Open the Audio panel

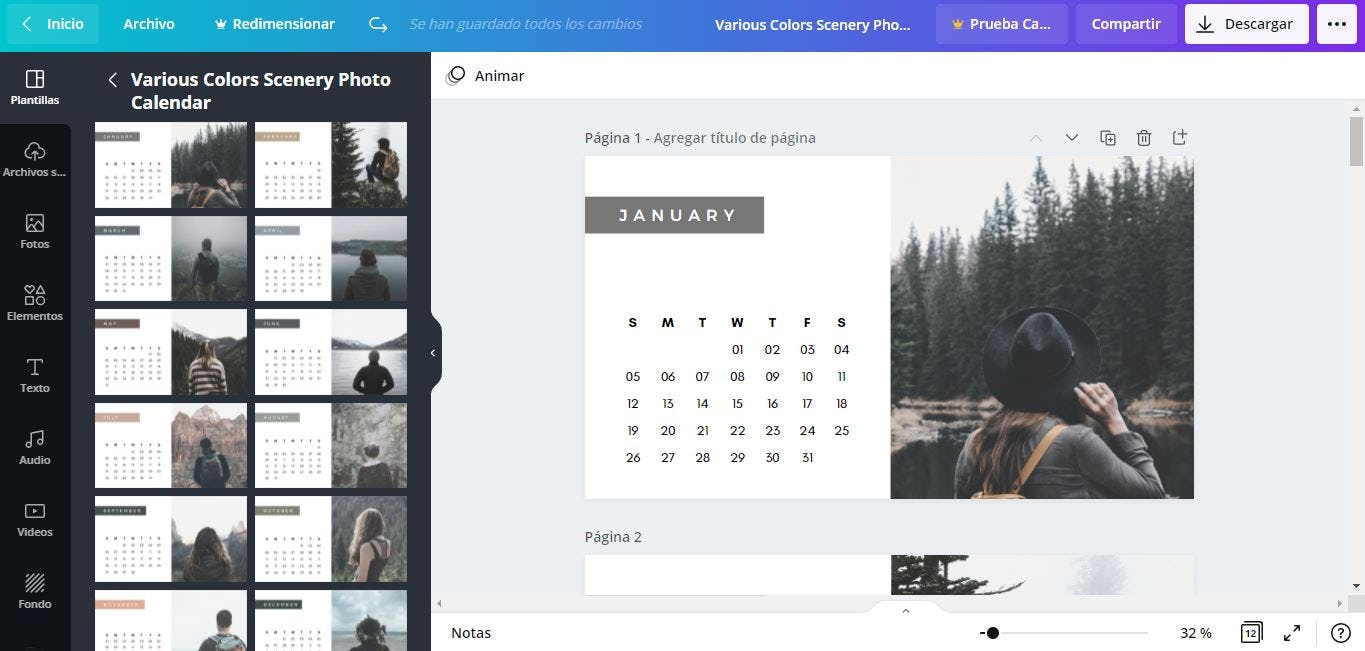35,447
